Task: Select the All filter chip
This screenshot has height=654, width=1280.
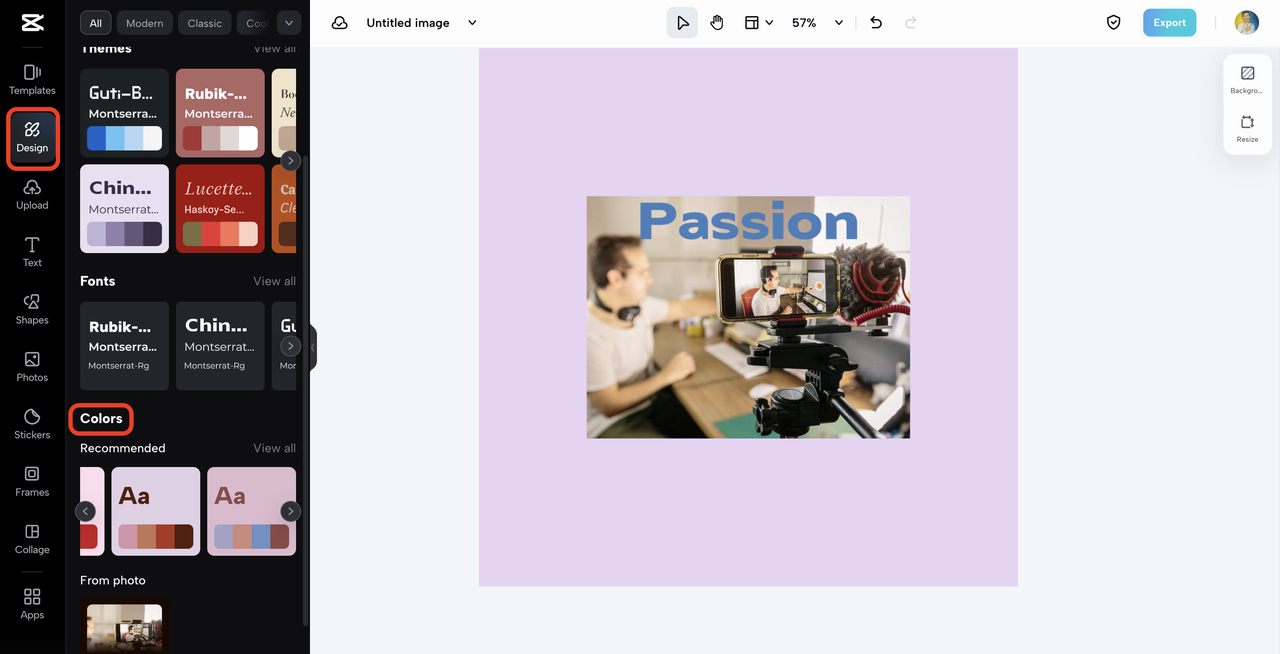Action: (95, 23)
